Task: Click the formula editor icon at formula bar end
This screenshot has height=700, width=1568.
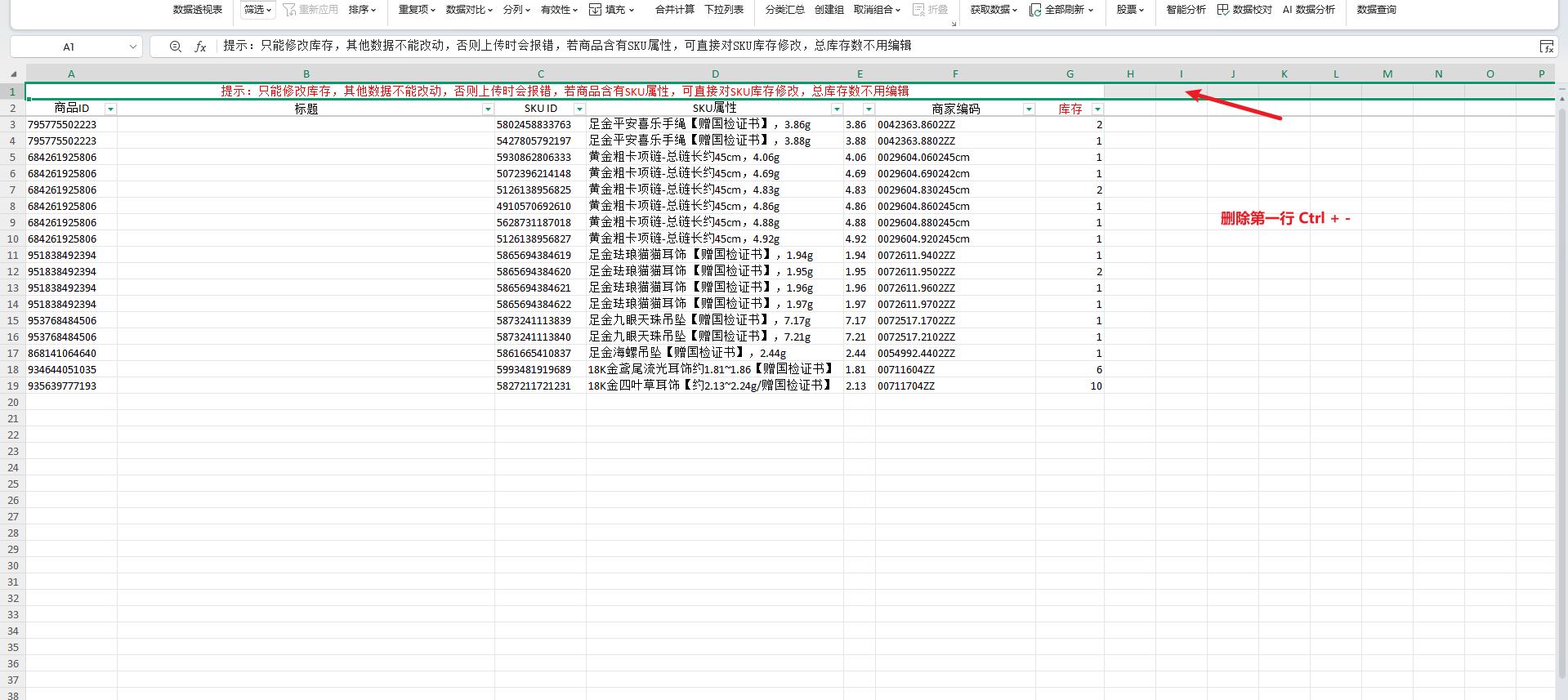Action: click(1546, 47)
